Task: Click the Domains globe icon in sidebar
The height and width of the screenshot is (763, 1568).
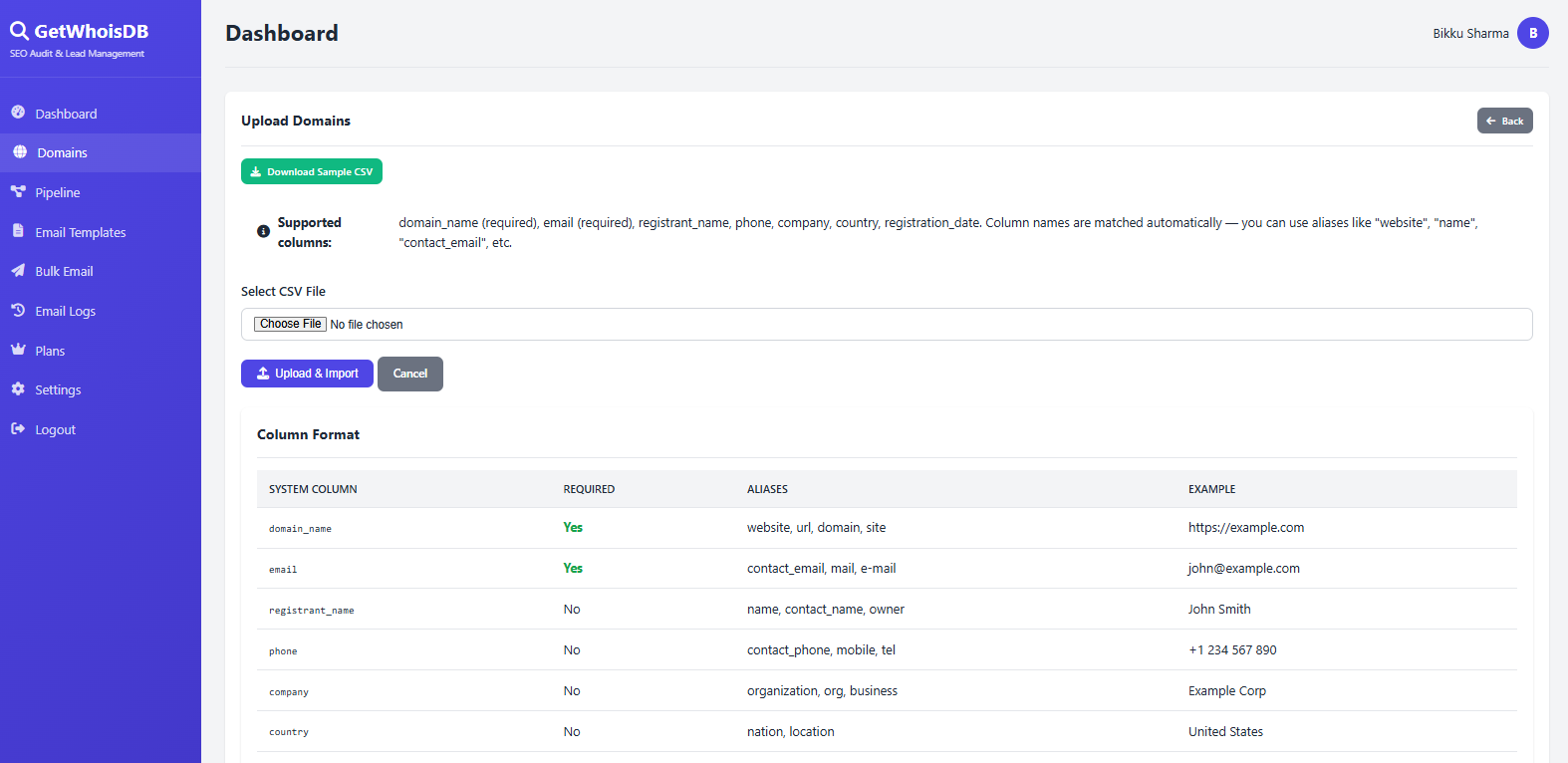Action: click(20, 152)
